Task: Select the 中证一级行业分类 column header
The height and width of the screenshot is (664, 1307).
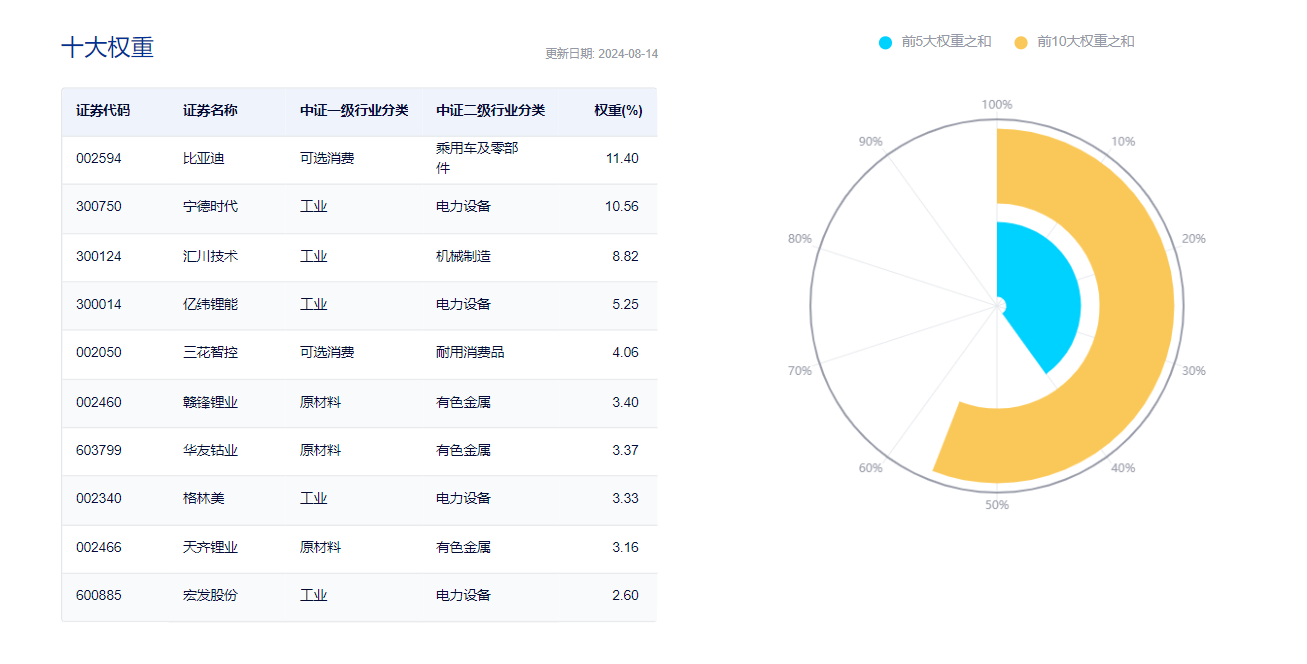Action: tap(354, 111)
